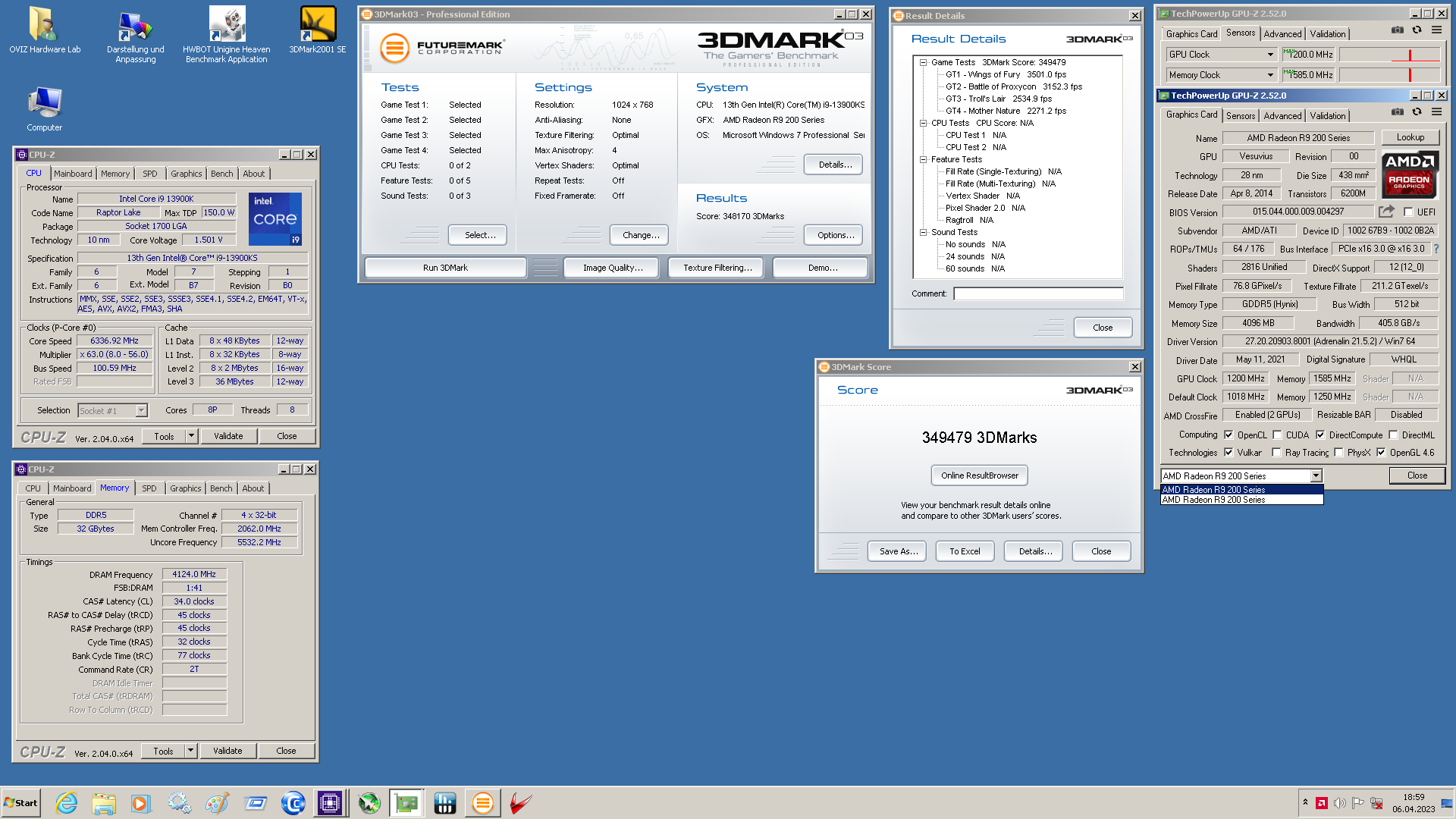Open Internet Explorer from the taskbar
This screenshot has height=819, width=1456.
67,803
